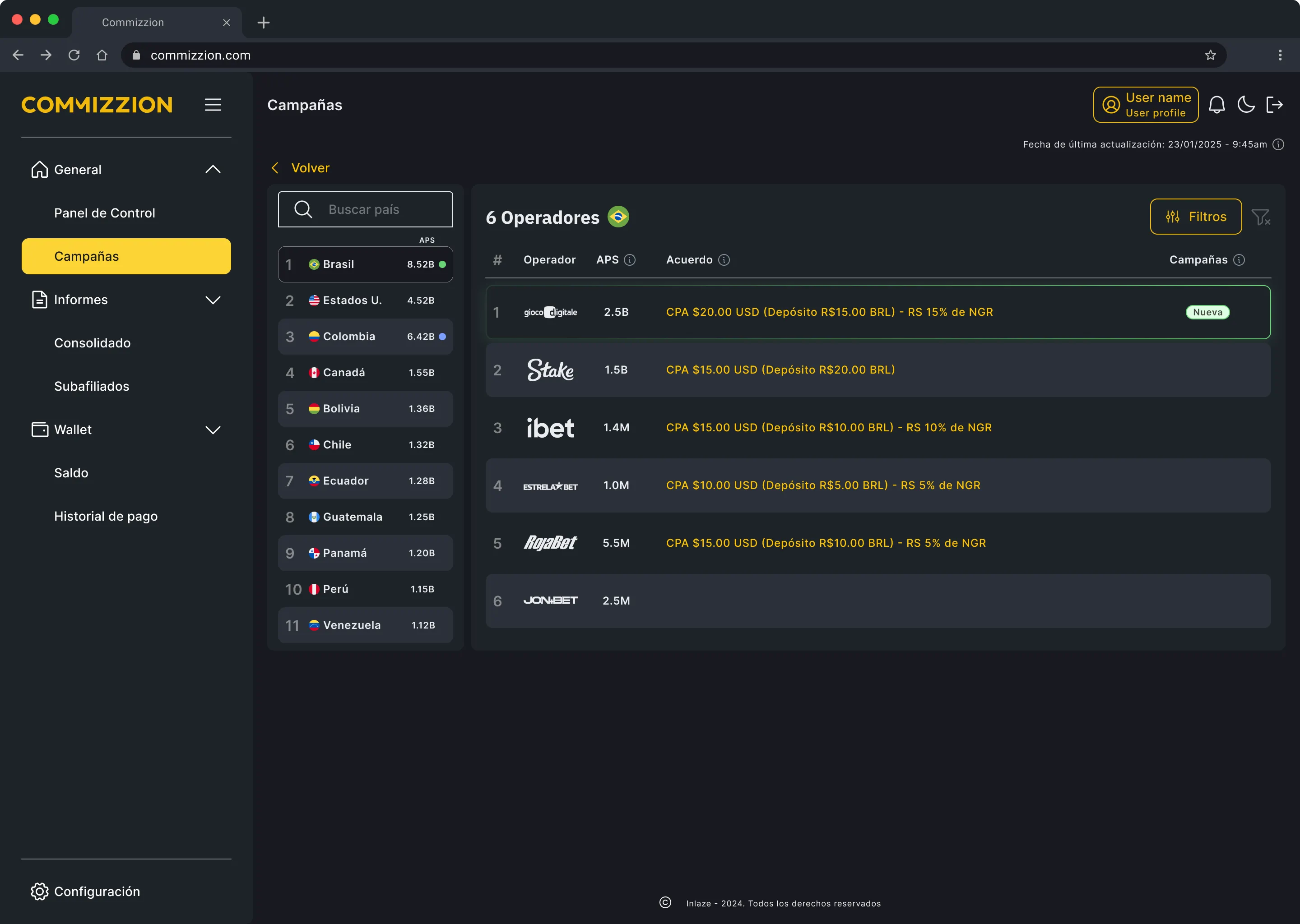
Task: Open the User name profile button
Action: [x=1146, y=105]
